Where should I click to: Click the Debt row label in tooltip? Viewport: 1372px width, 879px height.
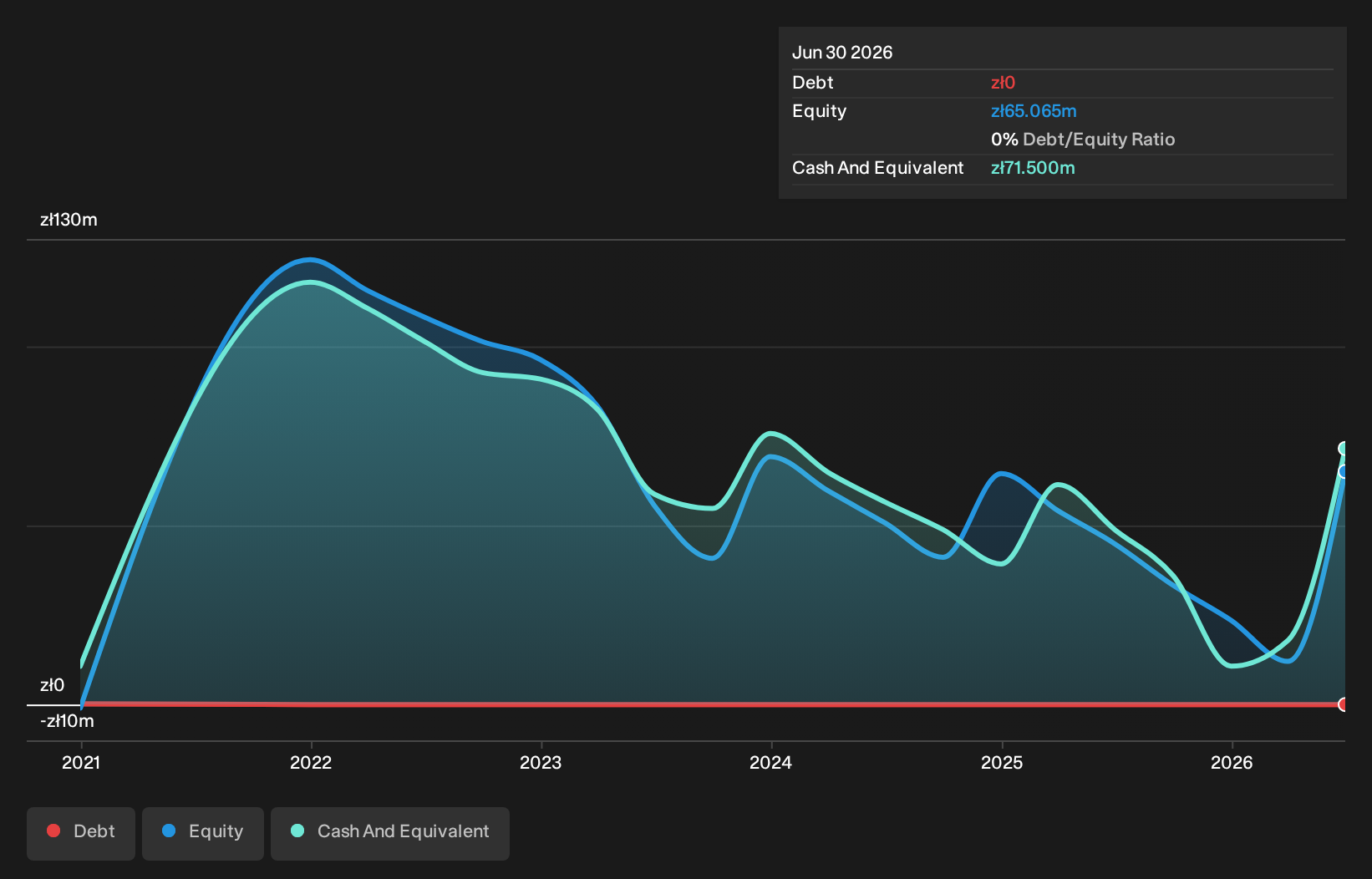coord(813,83)
